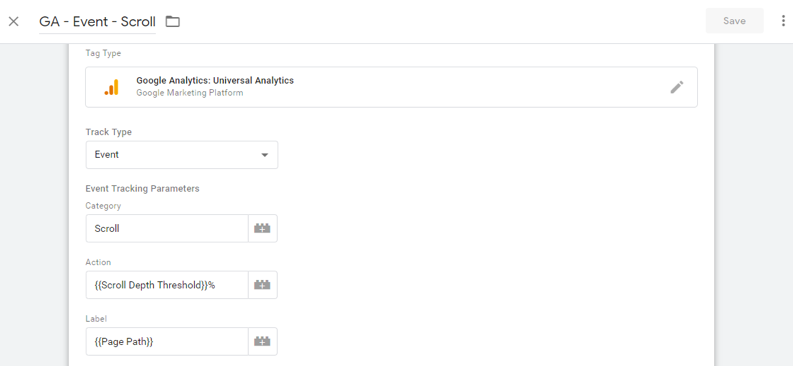Open the folder selection icon beside tag name
Screen dimensions: 793x366
coord(173,21)
